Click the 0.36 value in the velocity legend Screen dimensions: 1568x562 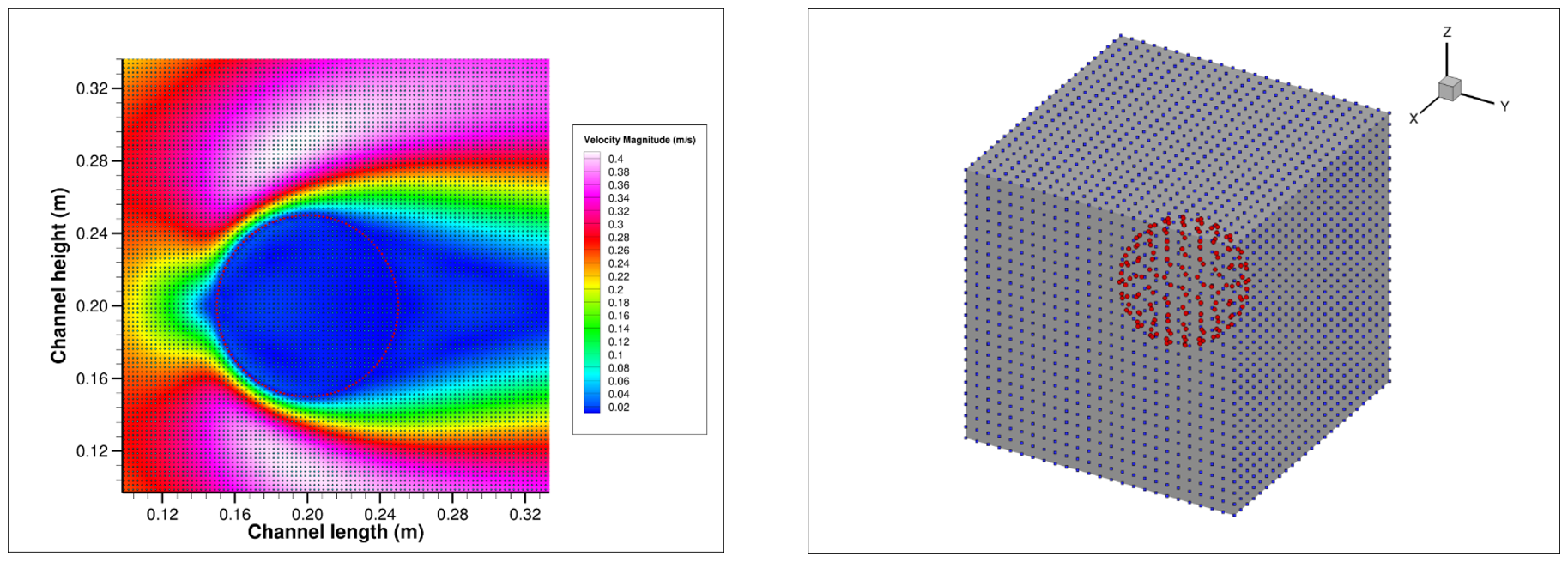(618, 185)
